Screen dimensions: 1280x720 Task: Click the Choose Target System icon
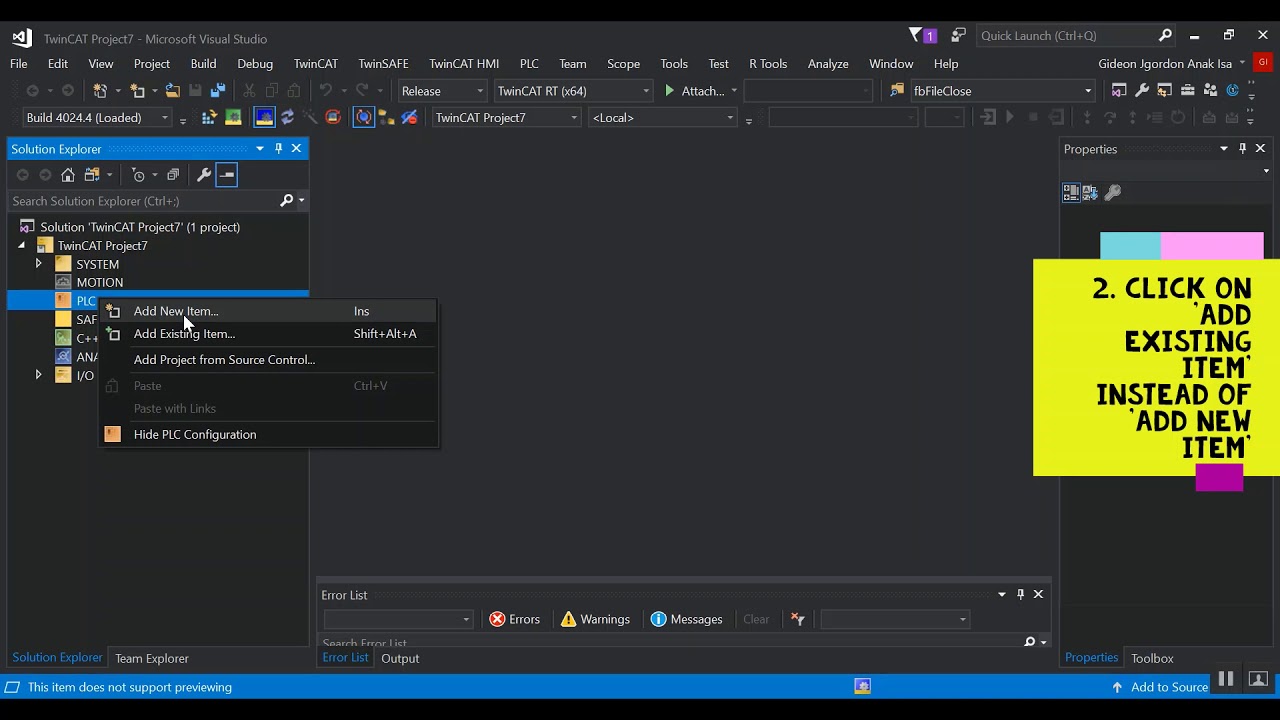click(386, 118)
